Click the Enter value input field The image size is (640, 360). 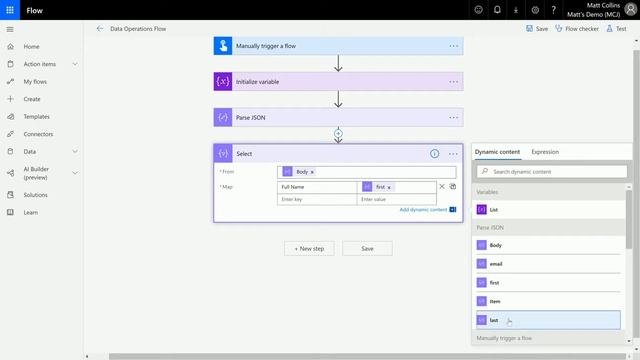coord(397,199)
